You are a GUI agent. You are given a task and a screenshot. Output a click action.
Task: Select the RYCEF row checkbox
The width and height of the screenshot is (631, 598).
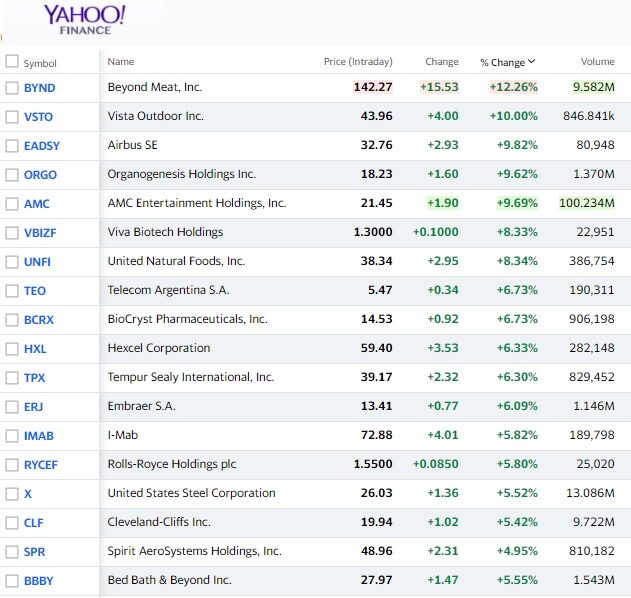pos(12,464)
